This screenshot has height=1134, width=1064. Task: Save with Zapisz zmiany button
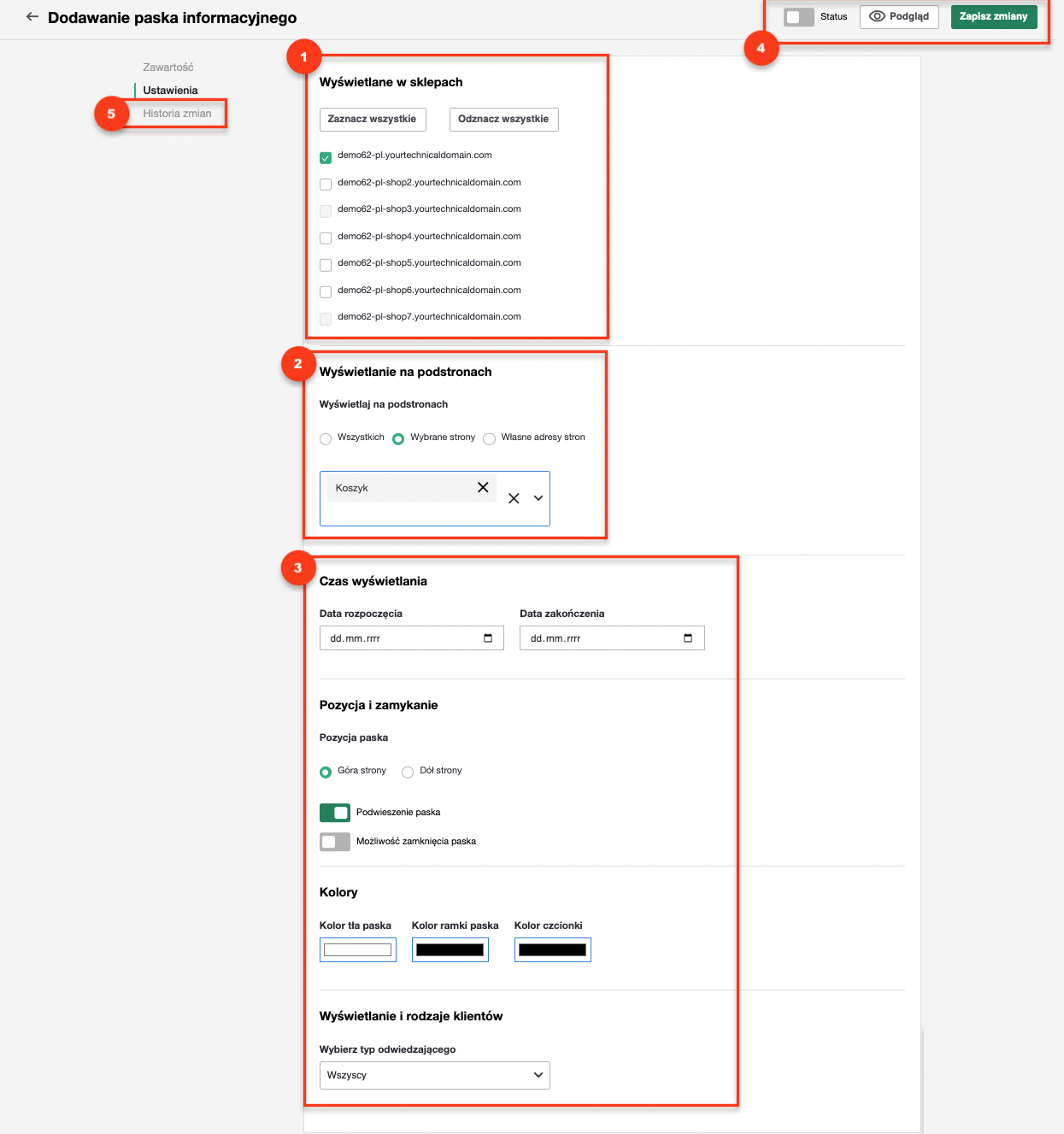point(994,17)
